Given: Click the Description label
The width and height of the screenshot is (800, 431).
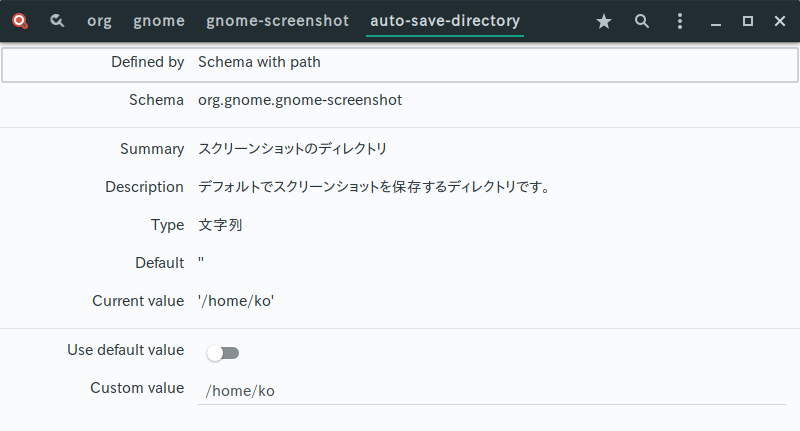Looking at the screenshot, I should pyautogui.click(x=144, y=187).
